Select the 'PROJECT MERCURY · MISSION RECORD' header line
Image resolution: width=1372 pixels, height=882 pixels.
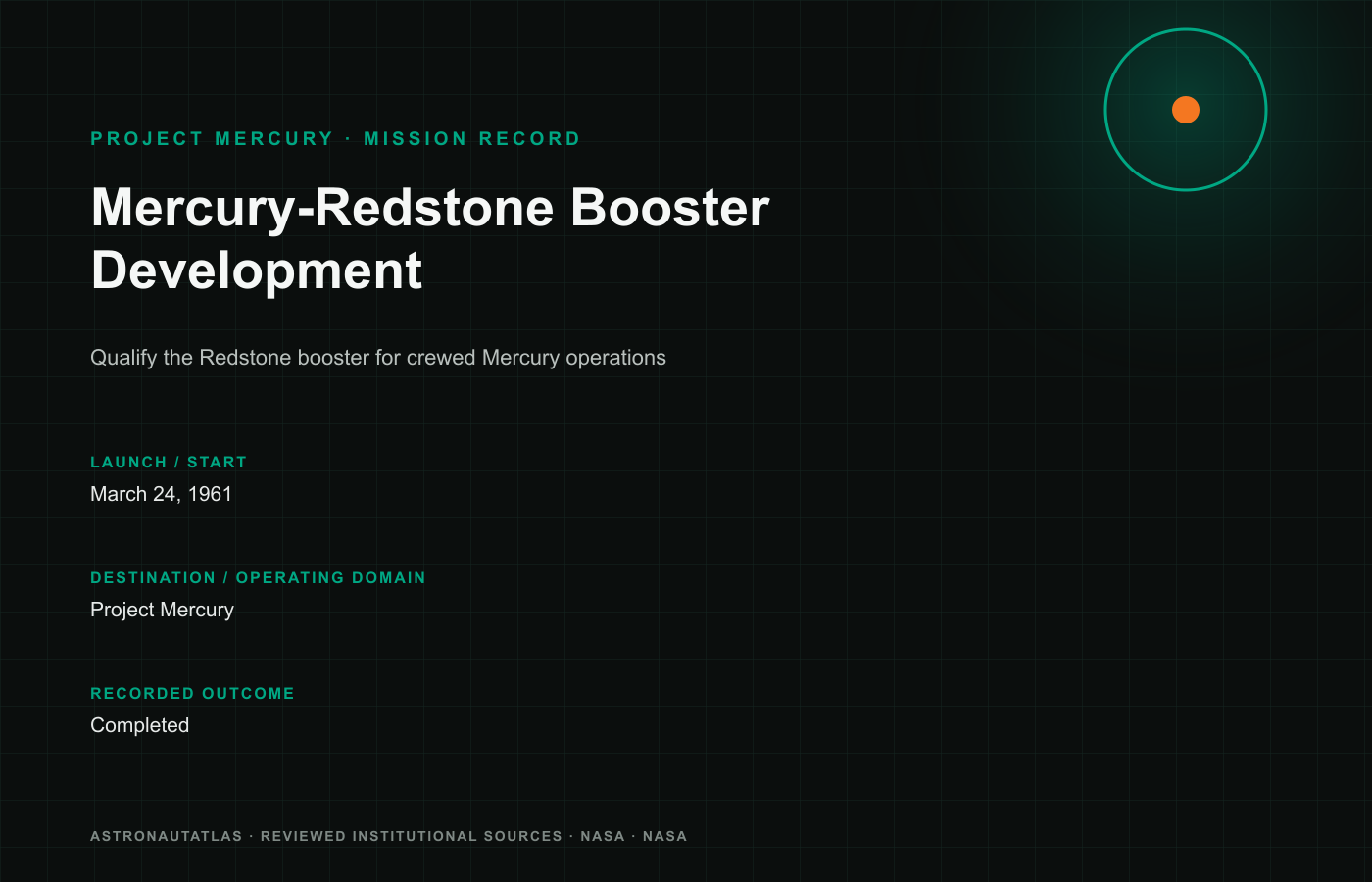335,139
